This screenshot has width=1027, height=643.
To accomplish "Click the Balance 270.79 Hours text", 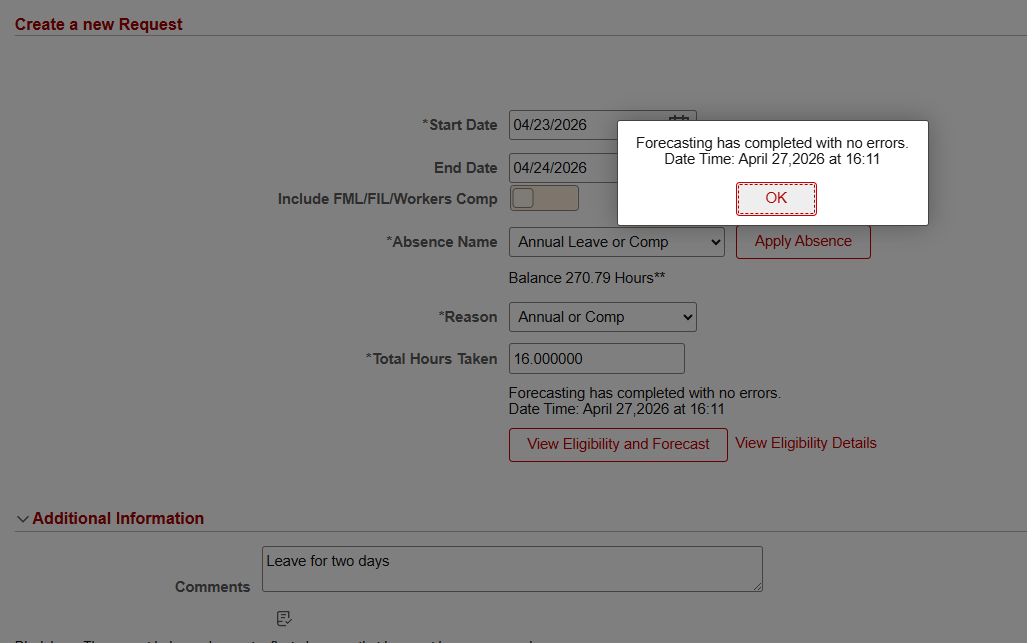I will tap(587, 278).
